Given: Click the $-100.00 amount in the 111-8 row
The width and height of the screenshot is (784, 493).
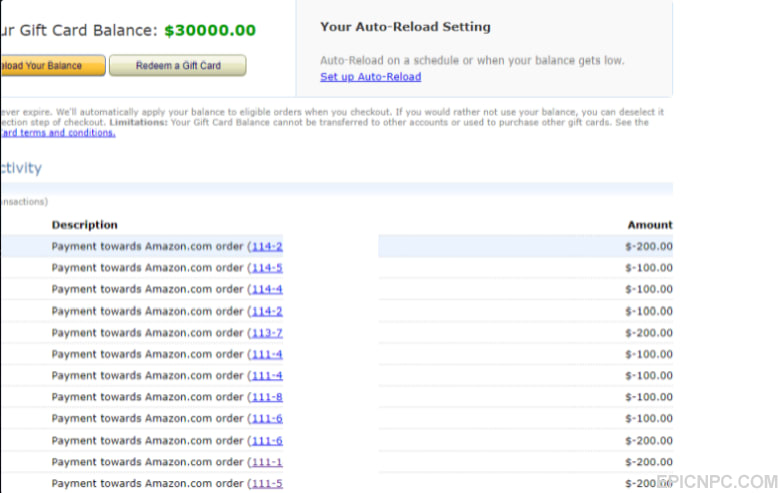Looking at the screenshot, I should 649,397.
